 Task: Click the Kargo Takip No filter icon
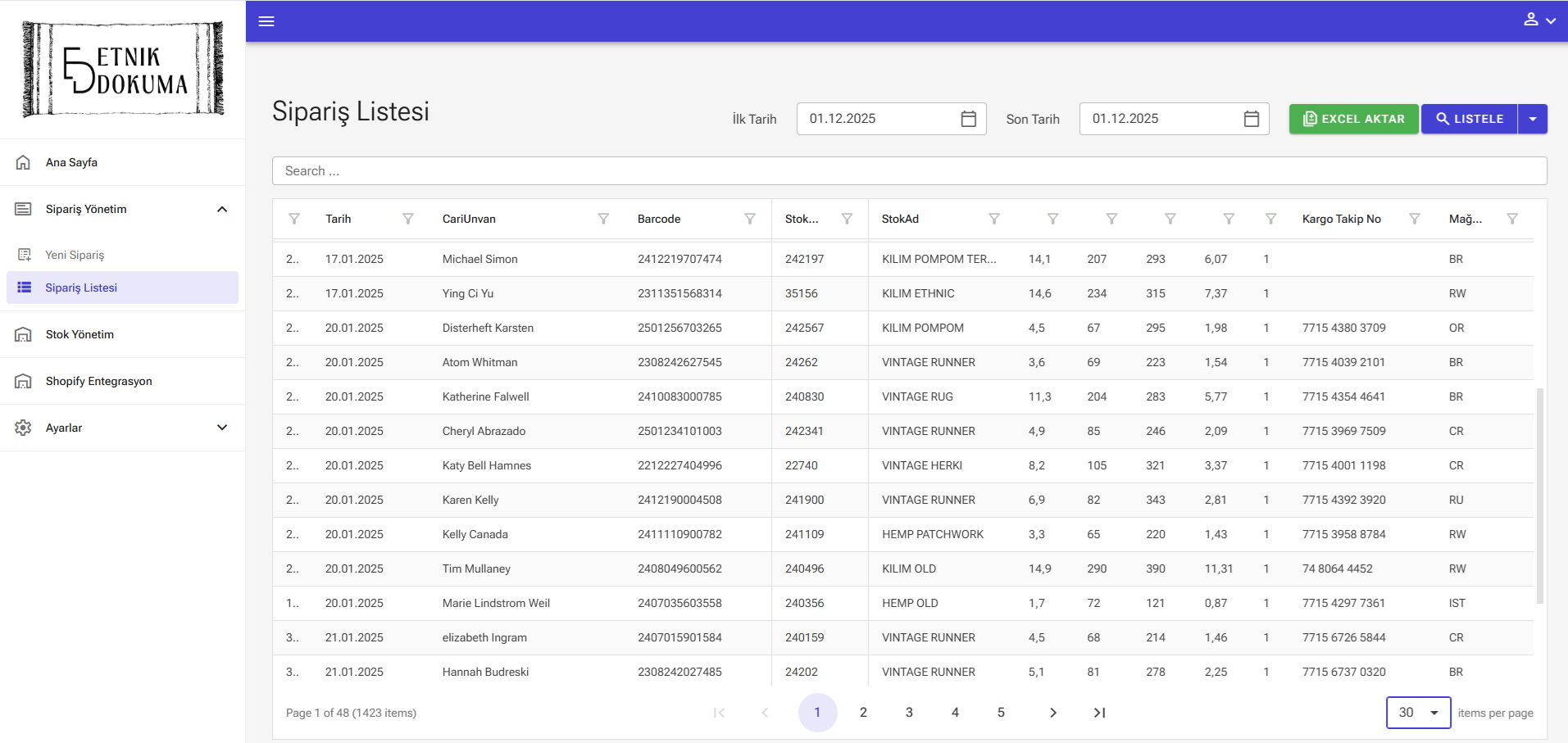(1414, 219)
